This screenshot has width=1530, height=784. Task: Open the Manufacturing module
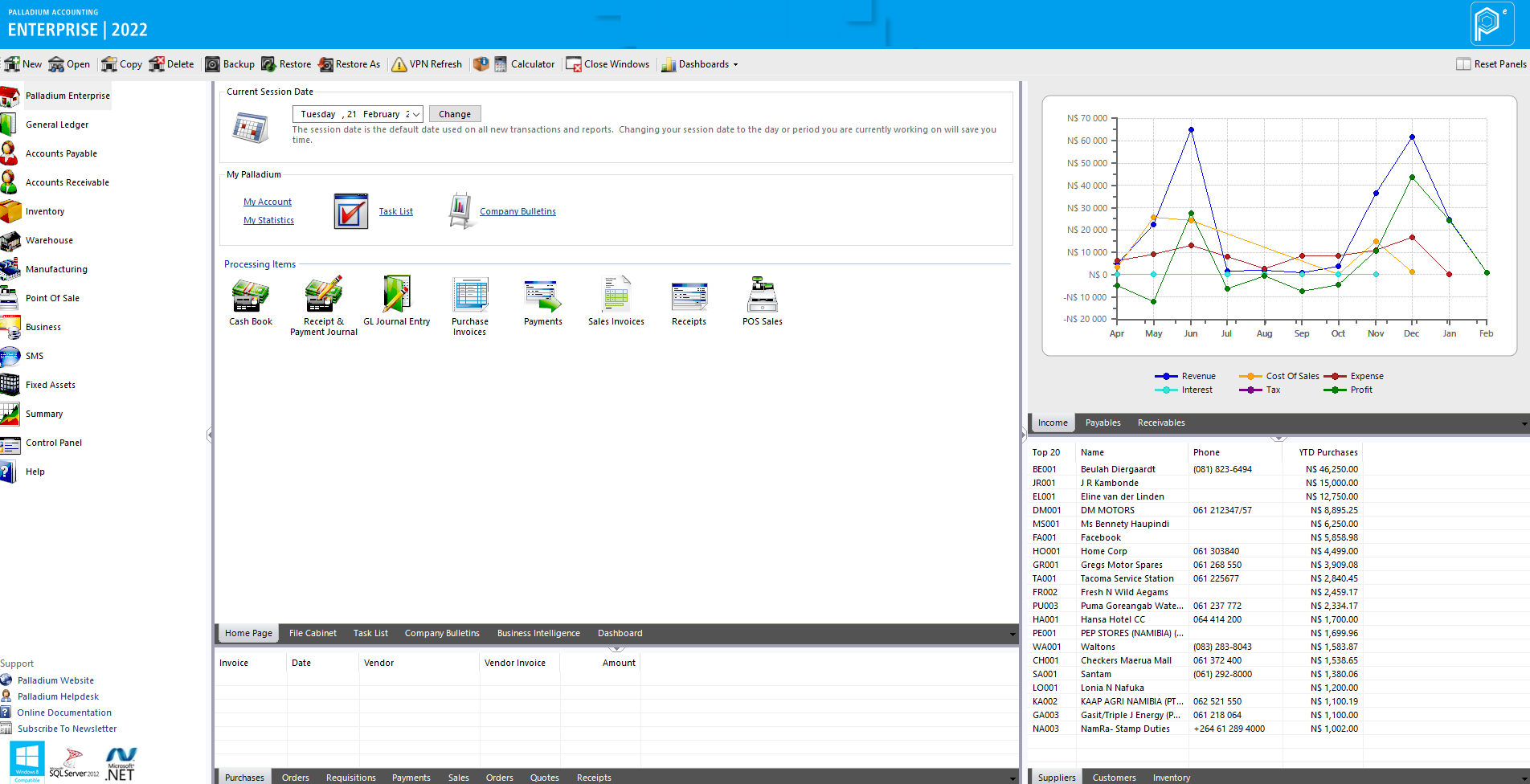tap(56, 269)
